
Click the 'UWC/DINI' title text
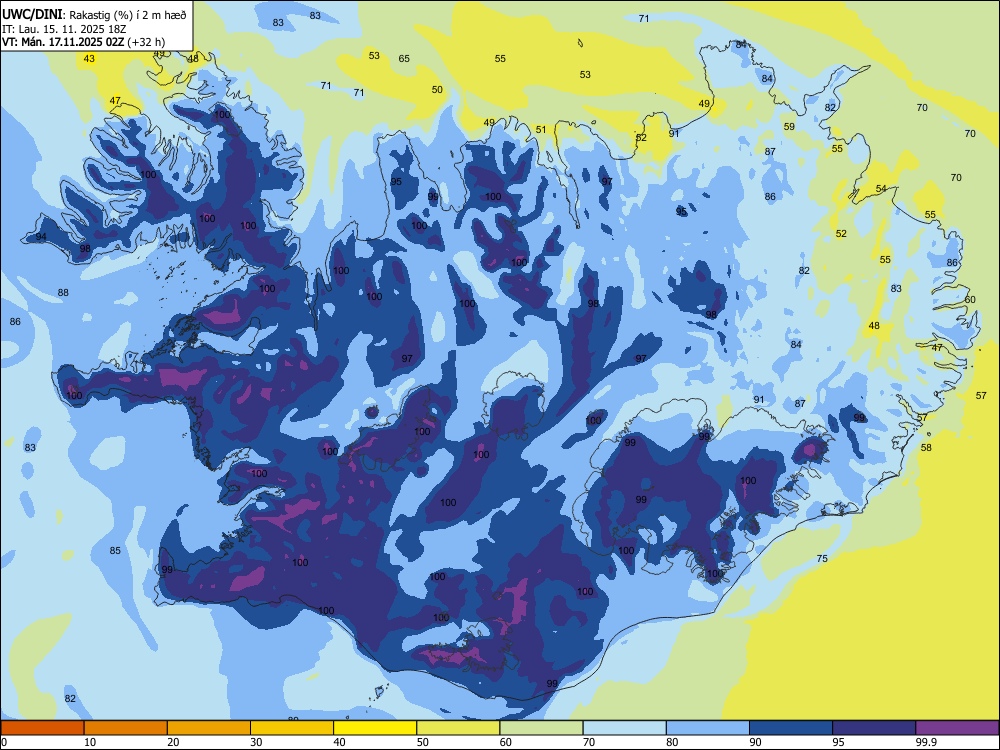tap(32, 14)
